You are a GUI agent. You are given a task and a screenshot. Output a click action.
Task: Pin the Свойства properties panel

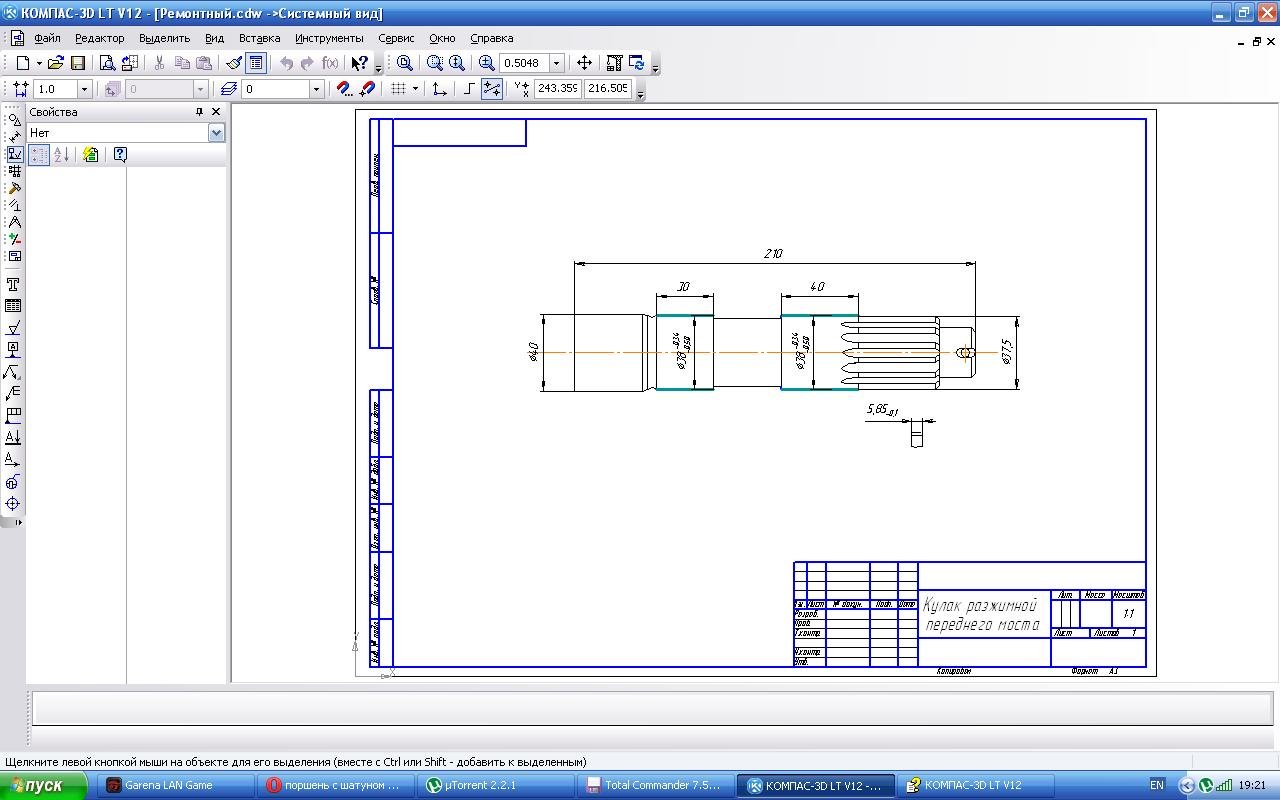199,112
